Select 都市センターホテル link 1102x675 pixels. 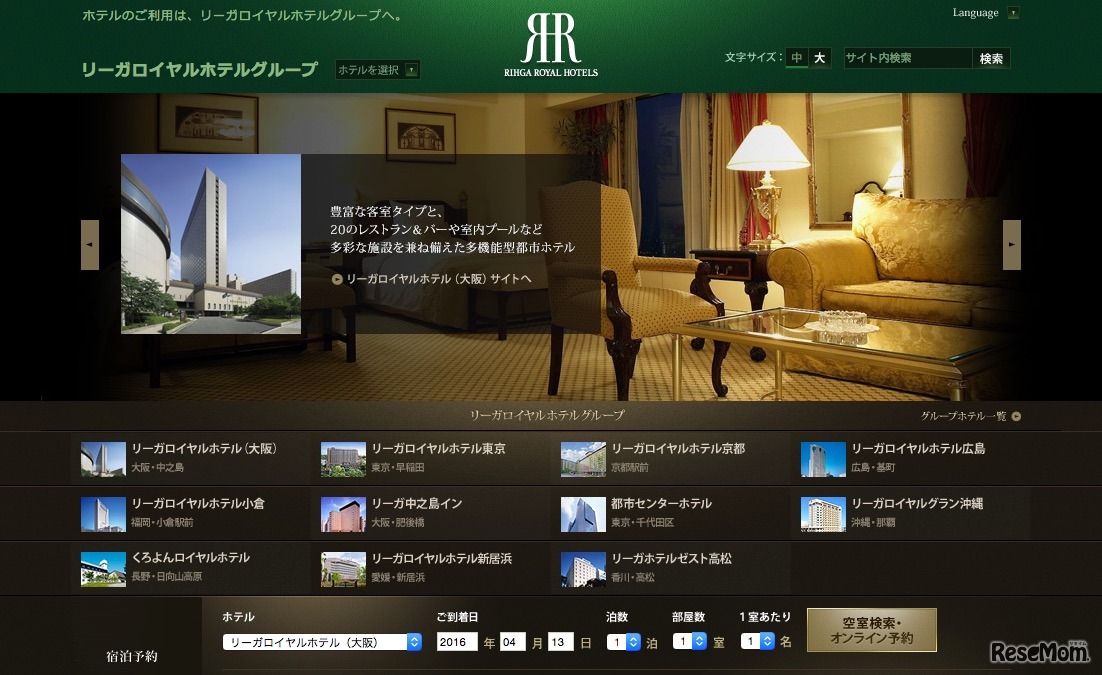click(661, 503)
